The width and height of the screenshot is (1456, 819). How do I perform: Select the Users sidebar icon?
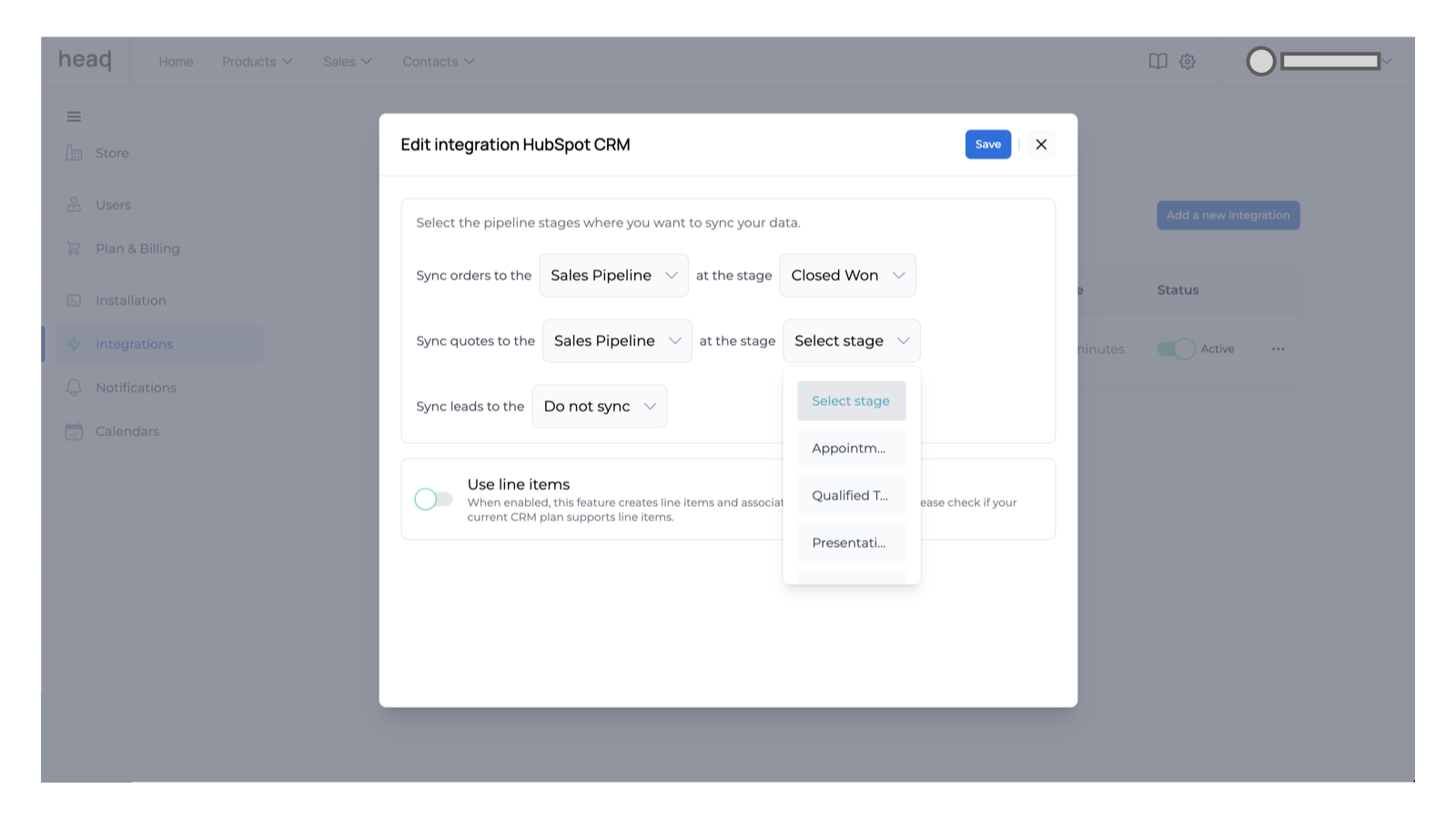point(74,204)
